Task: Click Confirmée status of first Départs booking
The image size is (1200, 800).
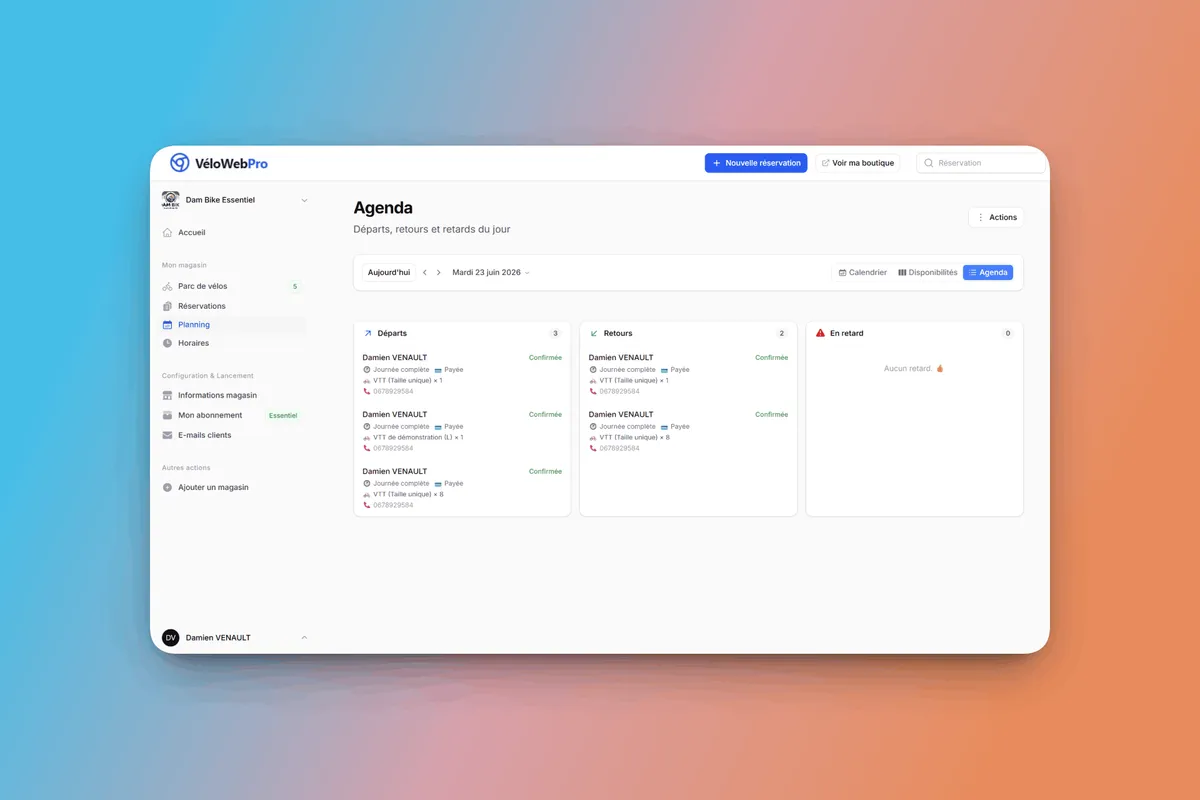Action: (545, 357)
